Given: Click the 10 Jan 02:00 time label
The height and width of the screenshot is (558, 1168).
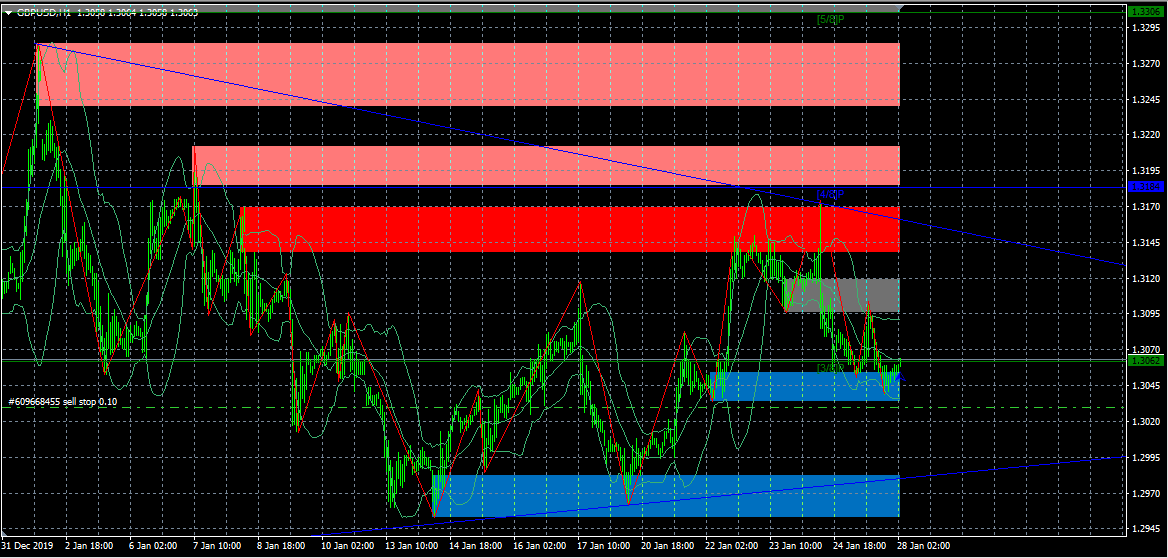Looking at the screenshot, I should coord(348,545).
